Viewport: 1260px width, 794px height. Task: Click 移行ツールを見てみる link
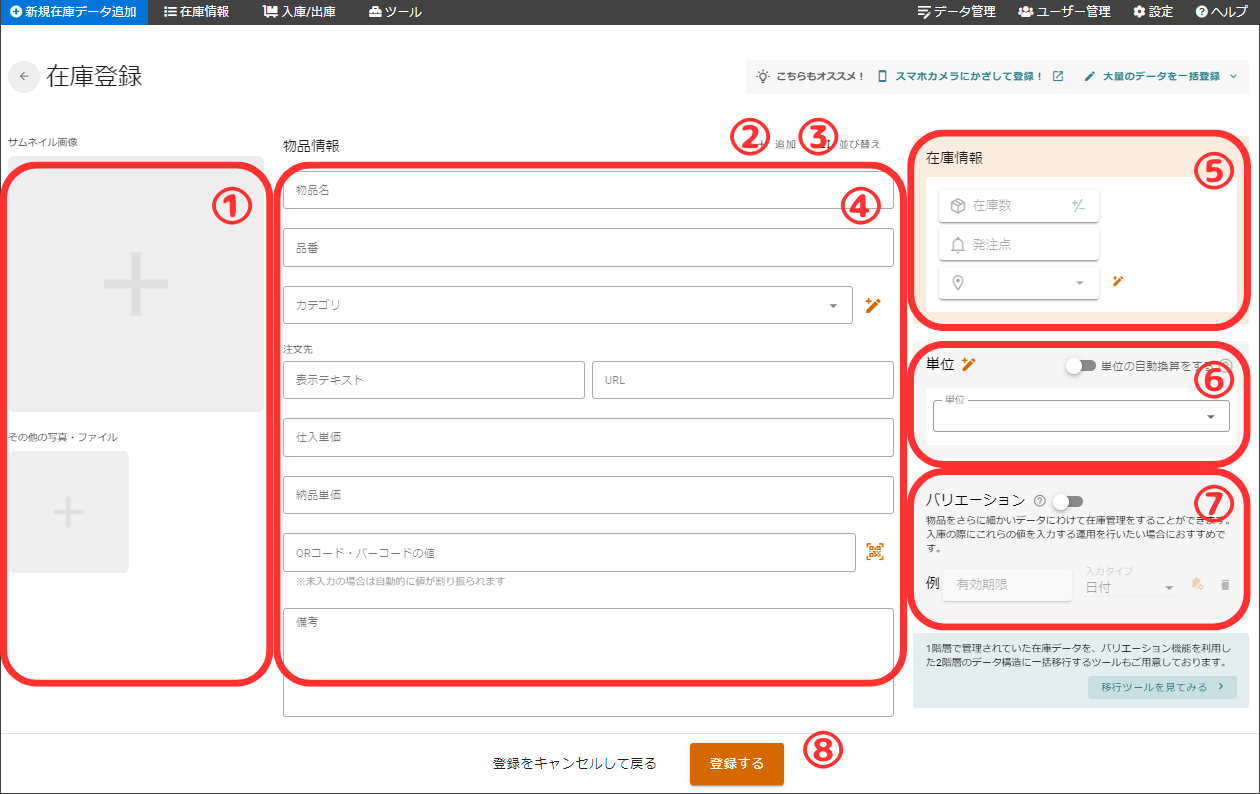pos(1161,688)
